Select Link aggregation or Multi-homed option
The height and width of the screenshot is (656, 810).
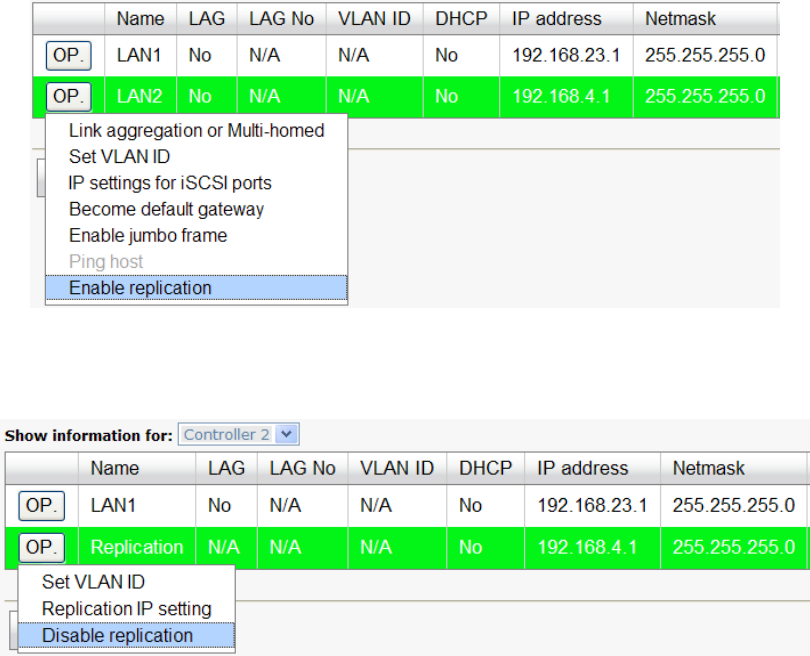(x=196, y=131)
